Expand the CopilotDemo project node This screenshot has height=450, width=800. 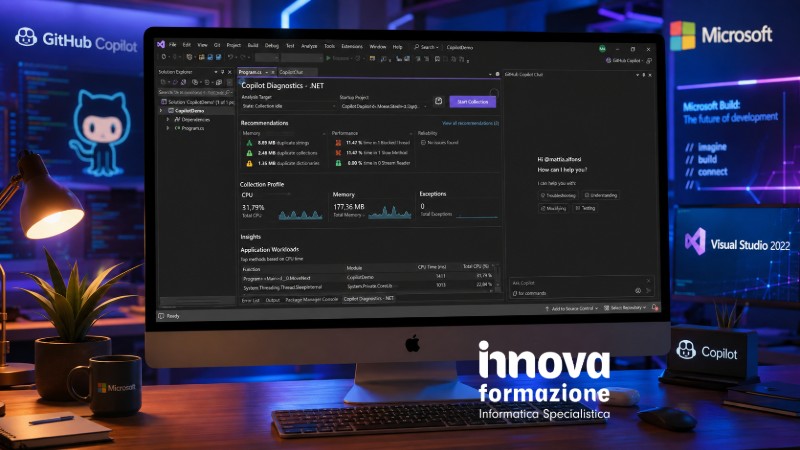[x=161, y=110]
